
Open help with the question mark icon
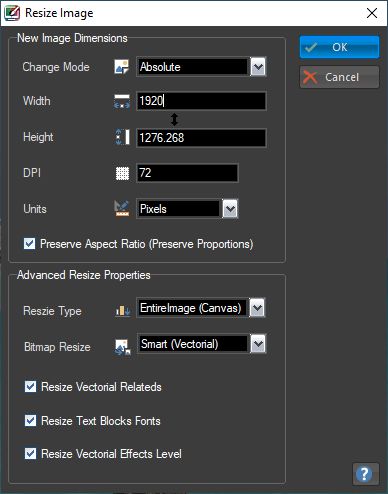click(x=365, y=474)
